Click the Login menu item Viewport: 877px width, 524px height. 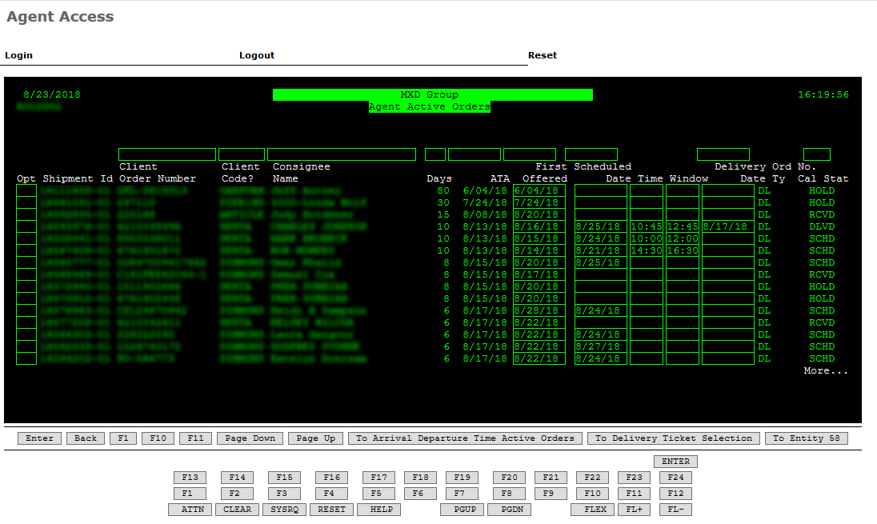(x=18, y=55)
